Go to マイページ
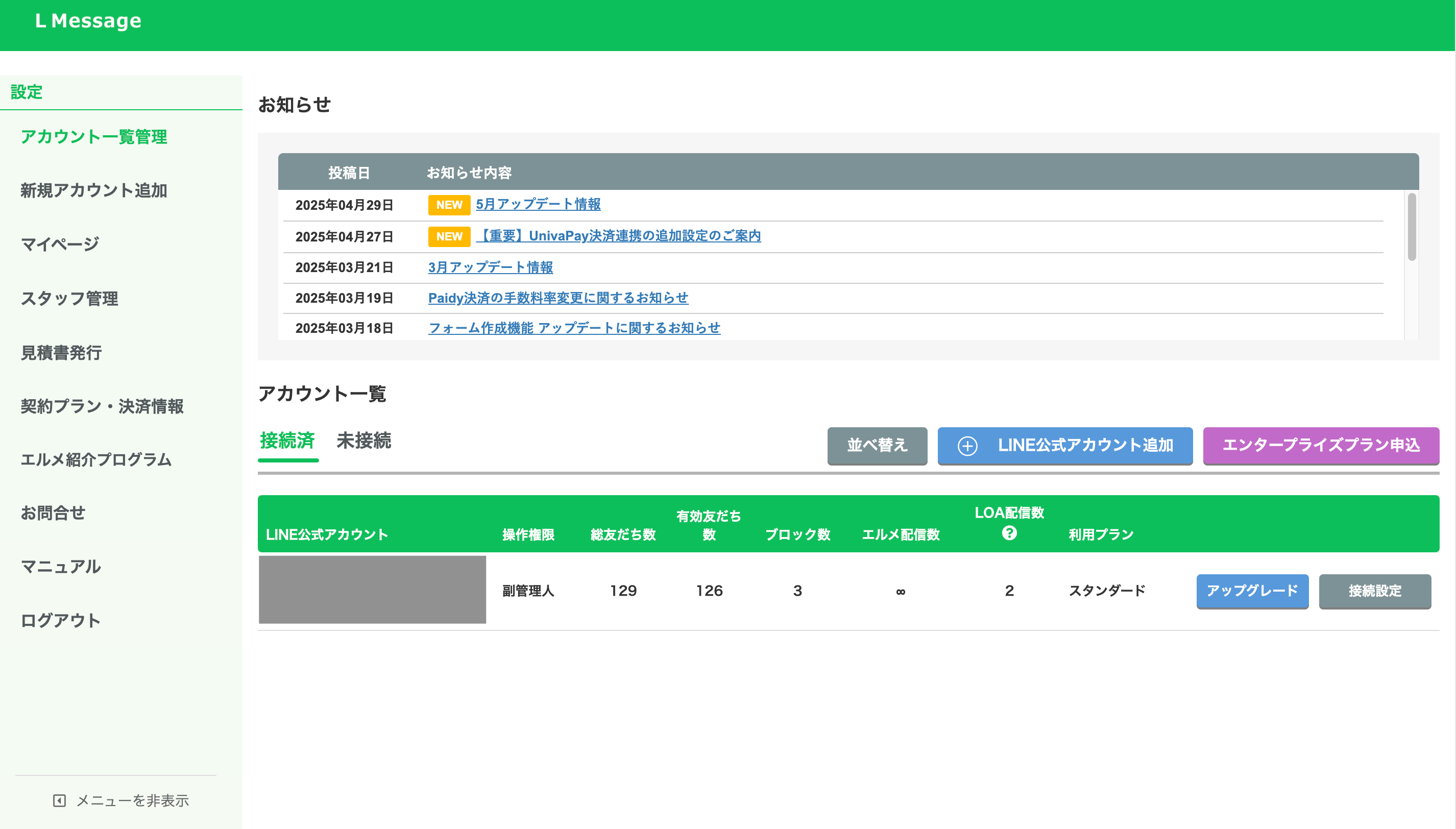Screen dimensions: 1456x829 point(60,243)
